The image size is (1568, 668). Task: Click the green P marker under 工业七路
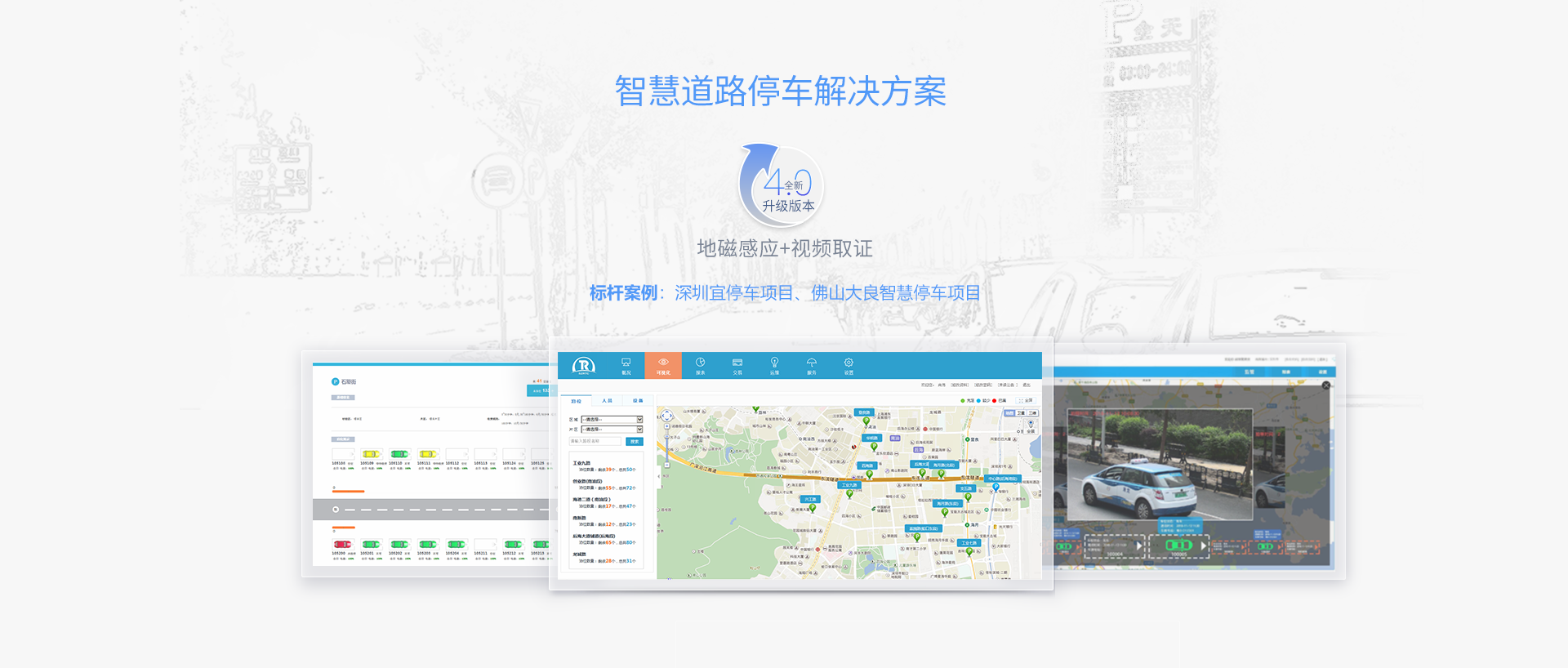(x=969, y=551)
